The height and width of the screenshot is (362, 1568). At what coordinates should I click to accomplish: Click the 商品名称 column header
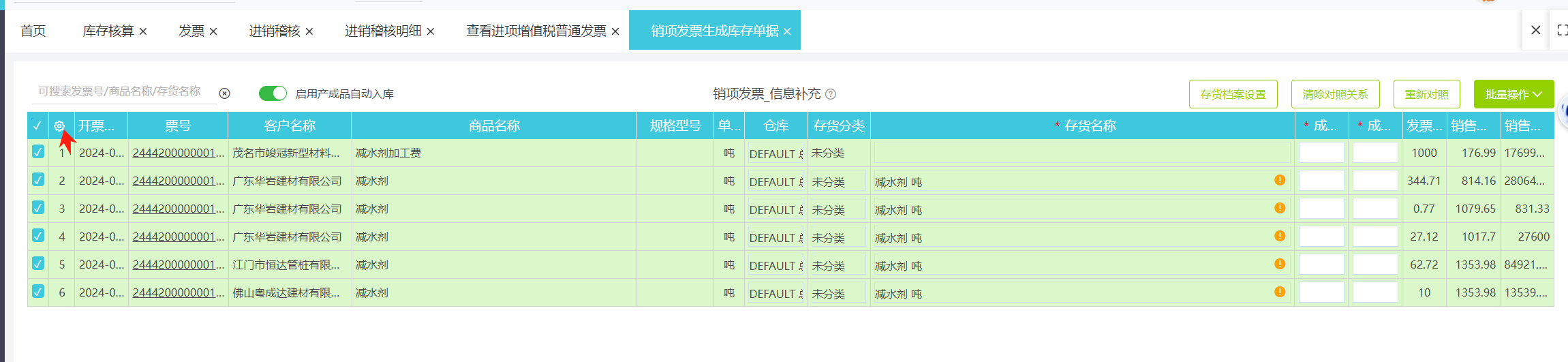click(x=494, y=125)
